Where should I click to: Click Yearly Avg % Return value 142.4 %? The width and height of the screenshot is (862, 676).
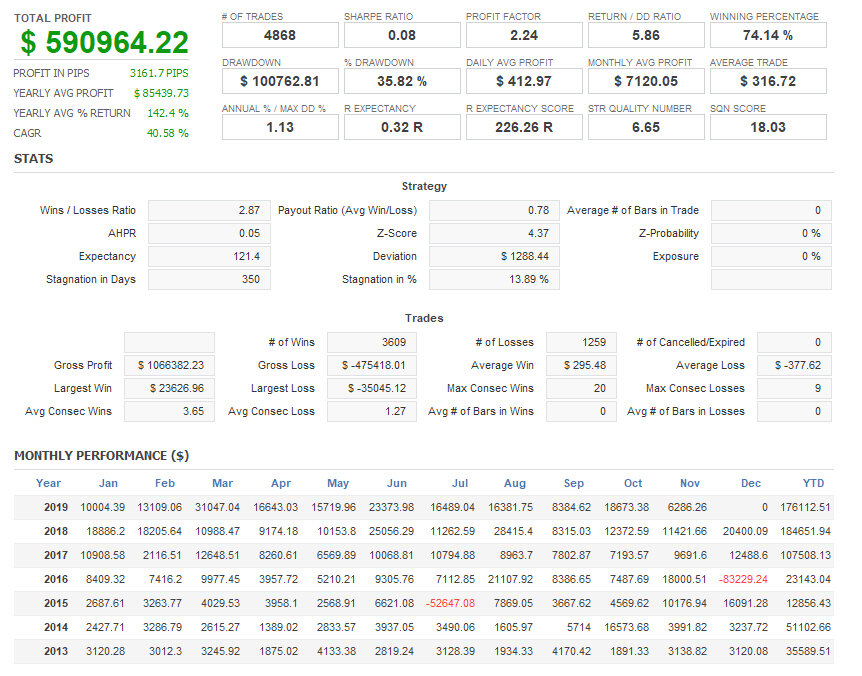click(x=168, y=113)
